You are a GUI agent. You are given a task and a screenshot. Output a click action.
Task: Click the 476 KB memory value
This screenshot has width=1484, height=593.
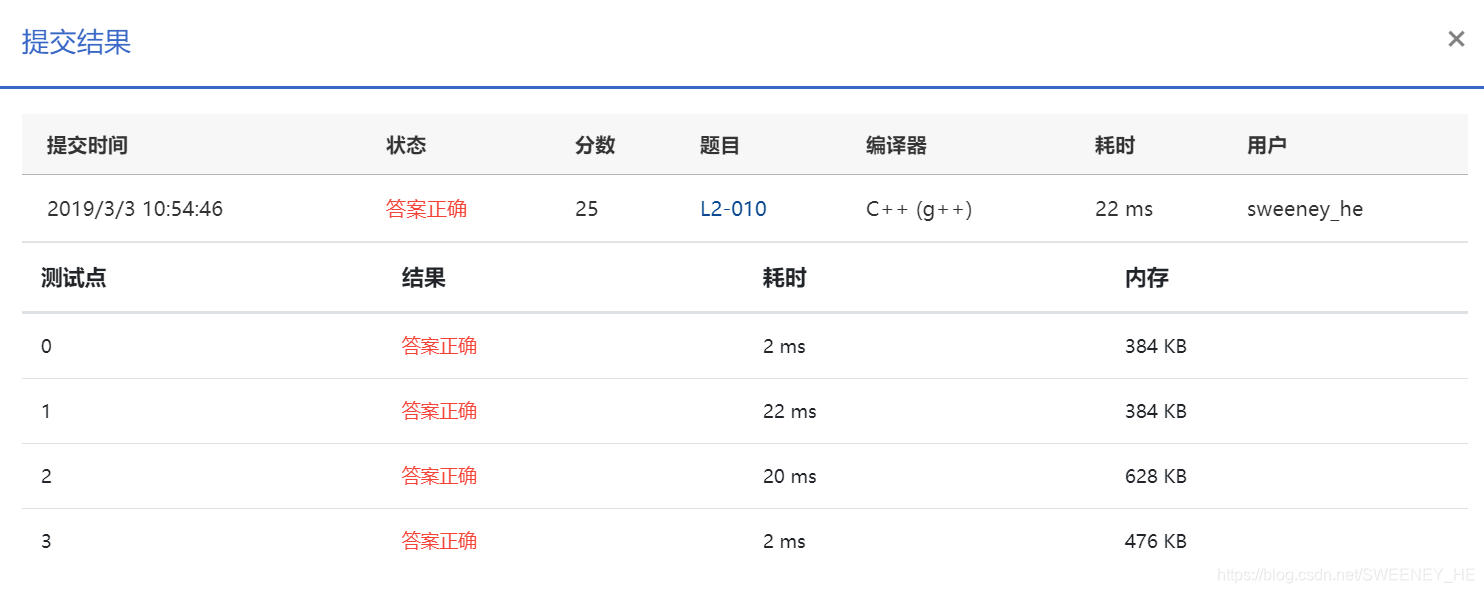pos(1155,541)
